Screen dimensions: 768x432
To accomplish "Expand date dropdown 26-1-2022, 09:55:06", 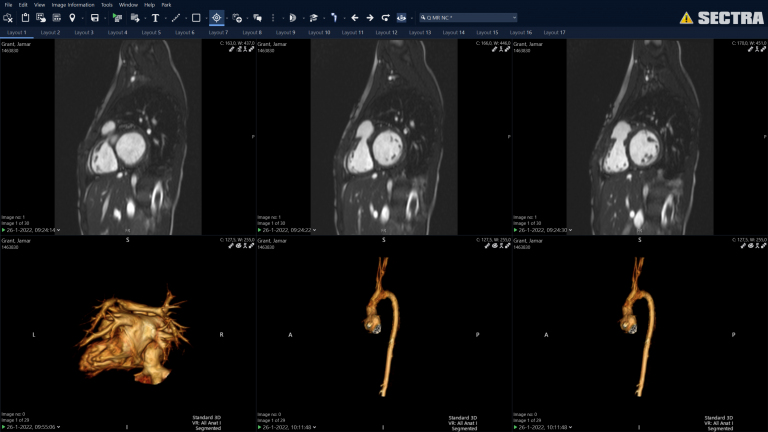I will [33, 427].
